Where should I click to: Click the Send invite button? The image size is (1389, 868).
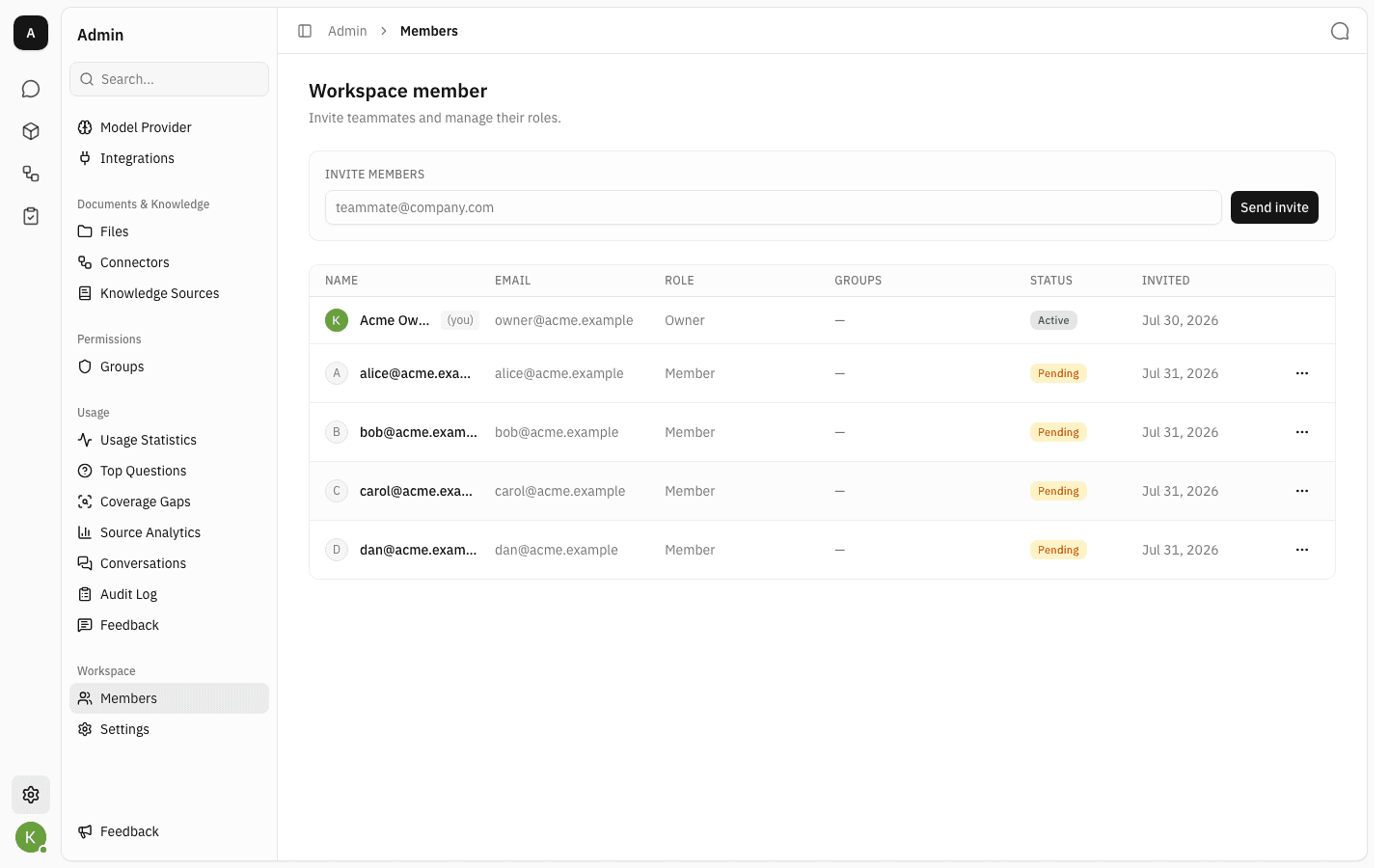pos(1274,207)
